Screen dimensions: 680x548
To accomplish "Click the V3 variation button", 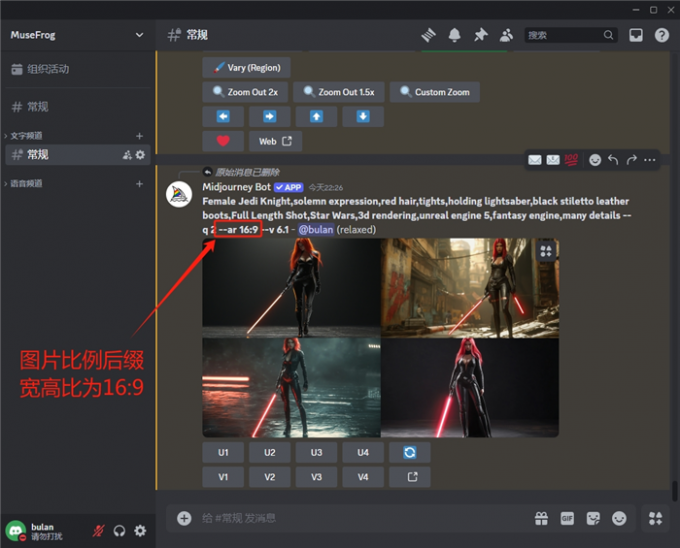I will [x=316, y=477].
